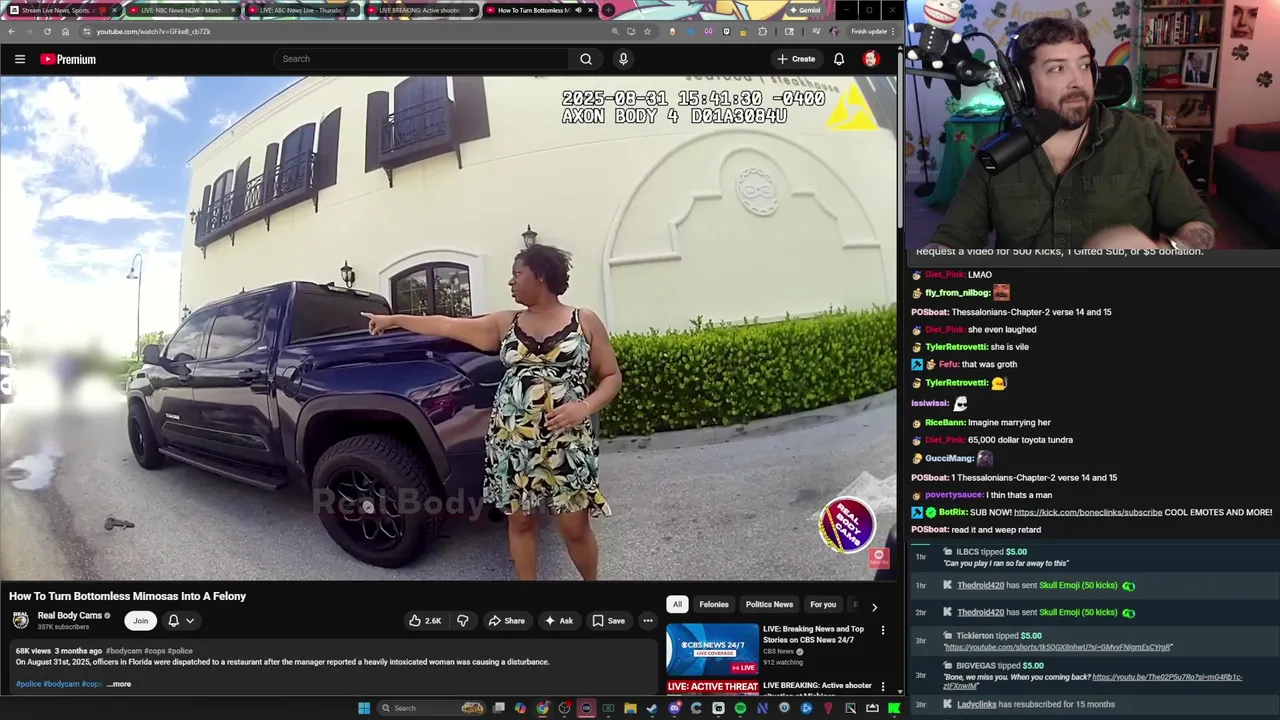Screen dimensions: 1280x720
Task: Click ILBCS tipped $5.00 event entry
Action: 1094,557
